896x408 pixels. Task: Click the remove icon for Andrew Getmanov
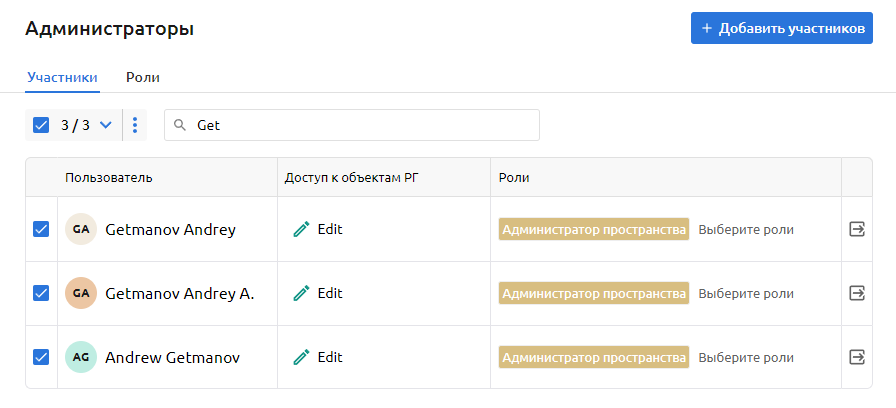pos(856,357)
